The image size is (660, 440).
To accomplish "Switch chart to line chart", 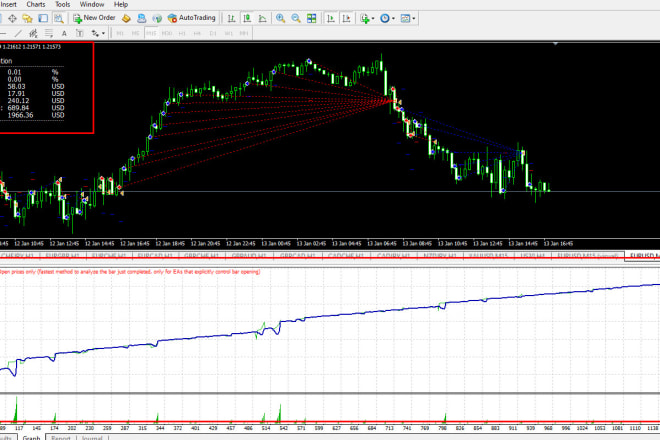I will [x=263, y=19].
